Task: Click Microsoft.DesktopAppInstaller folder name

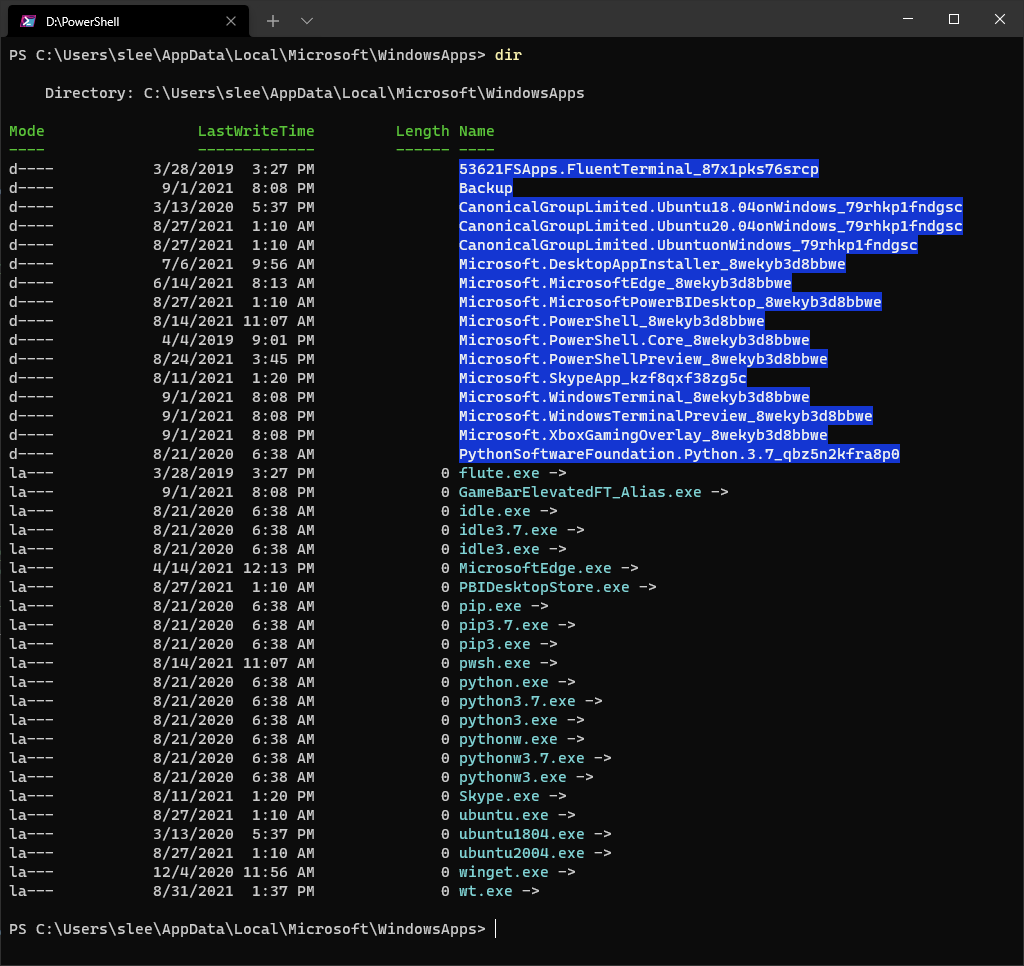Action: pos(652,264)
